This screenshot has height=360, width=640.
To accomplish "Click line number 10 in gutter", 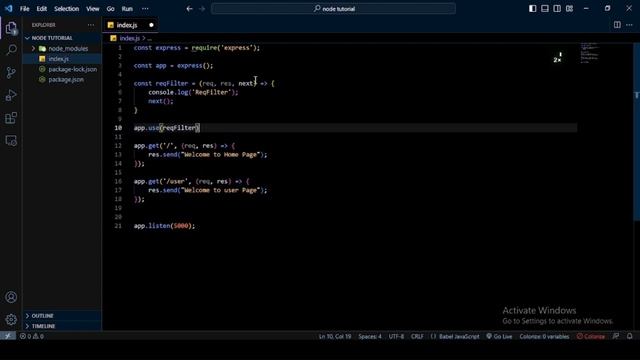I will coord(118,128).
